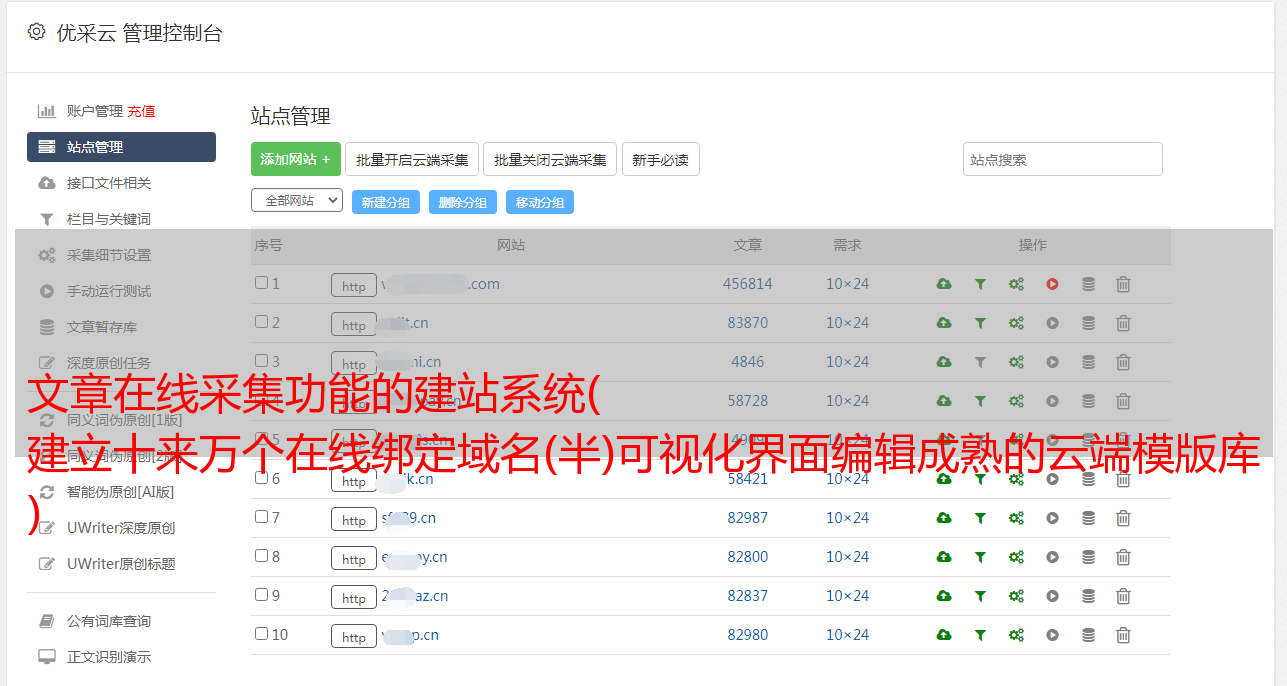The height and width of the screenshot is (686, 1287).
Task: Open the gears settings icon for site 7
Action: click(1016, 518)
